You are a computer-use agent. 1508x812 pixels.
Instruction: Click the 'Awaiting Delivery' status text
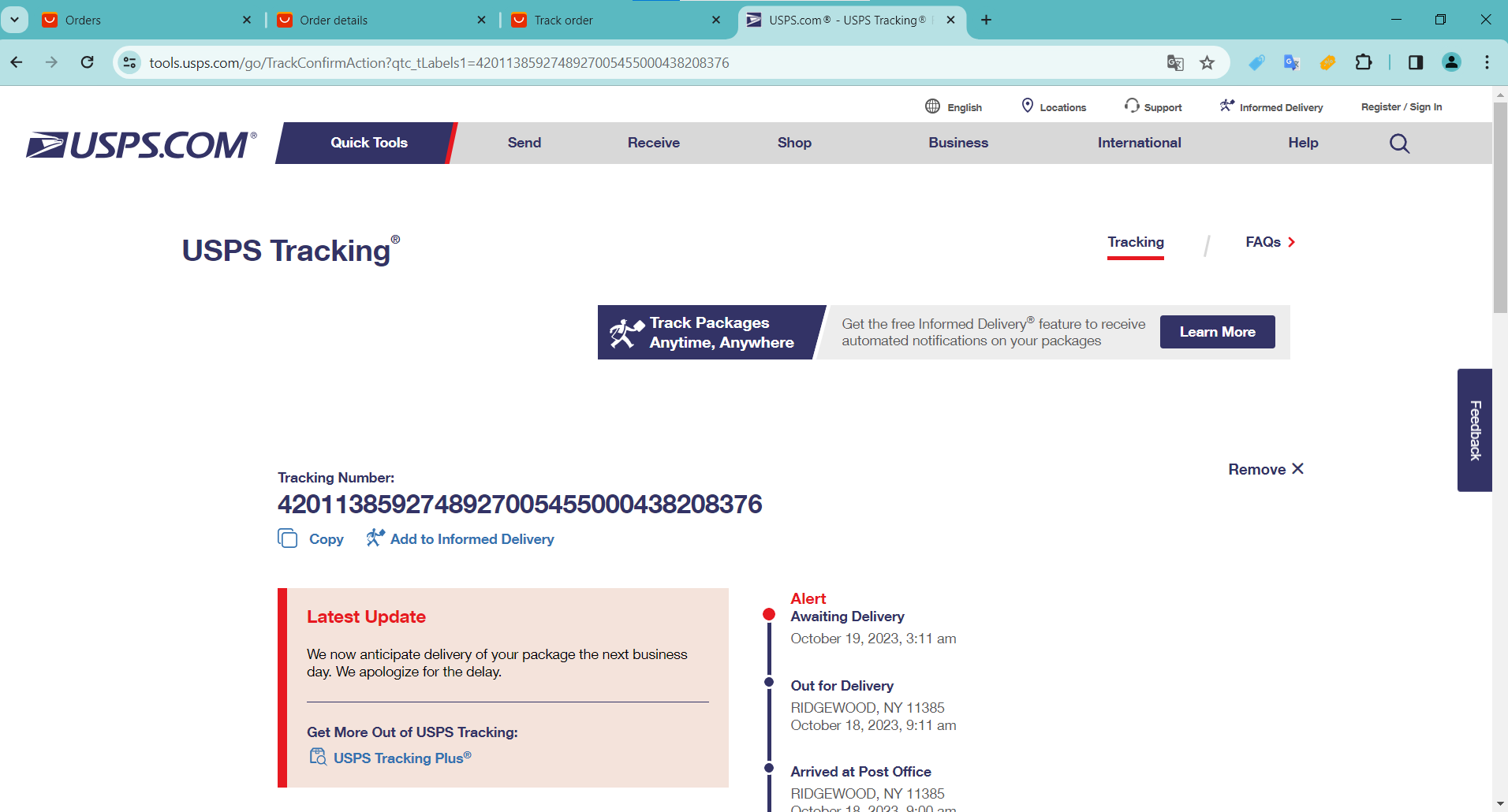847,616
